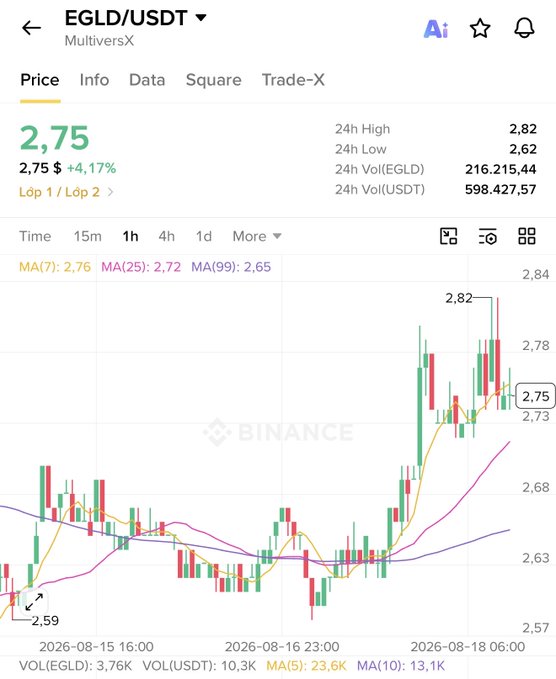556x679 pixels.
Task: Tap the 24h Vol(EGLD) value 216.215,44
Action: tap(501, 169)
